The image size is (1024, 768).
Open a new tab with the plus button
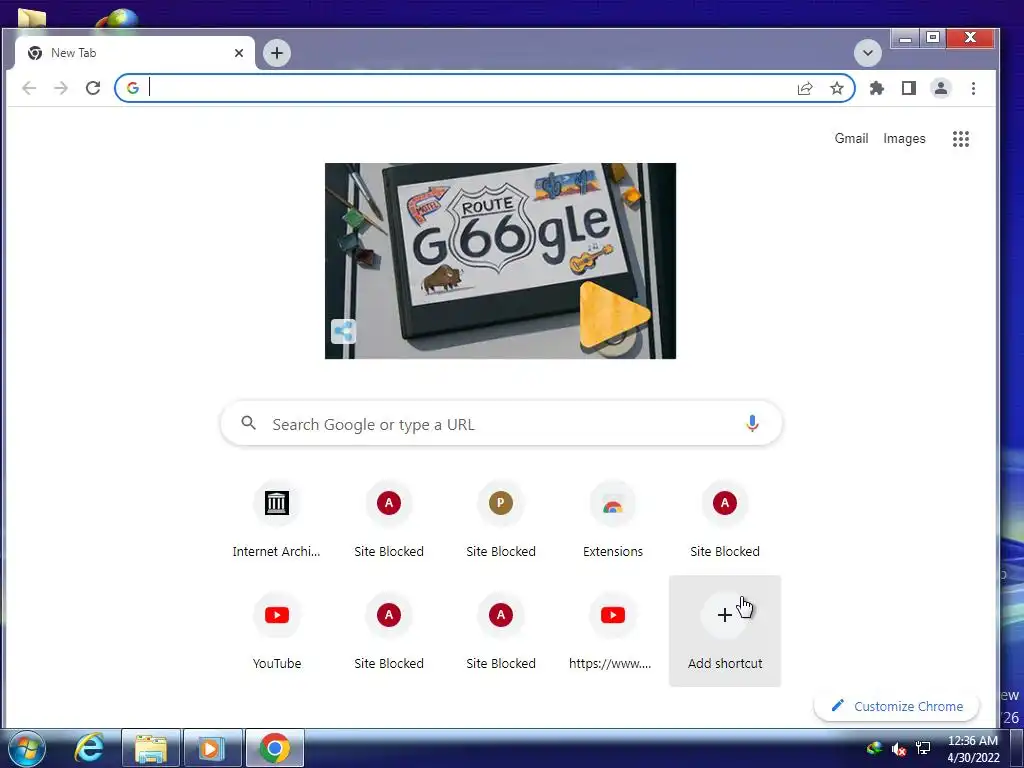tap(277, 53)
